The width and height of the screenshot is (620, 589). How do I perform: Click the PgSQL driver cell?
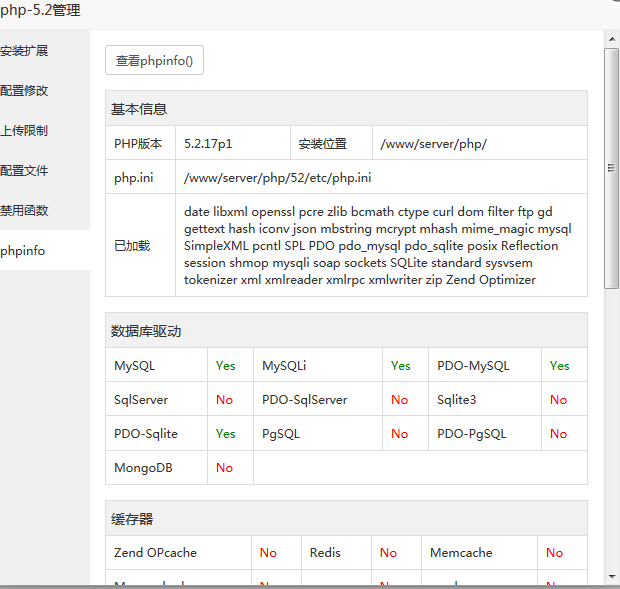point(318,433)
